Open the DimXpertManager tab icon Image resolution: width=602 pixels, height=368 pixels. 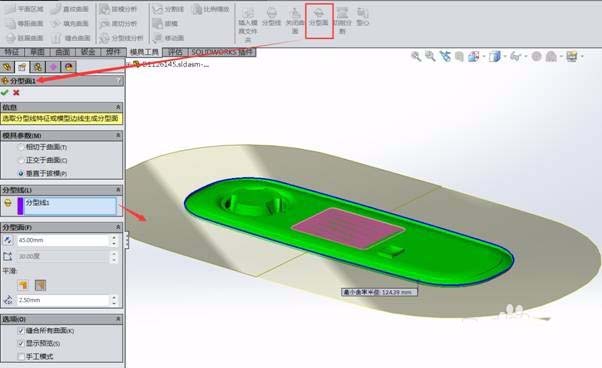(x=53, y=67)
